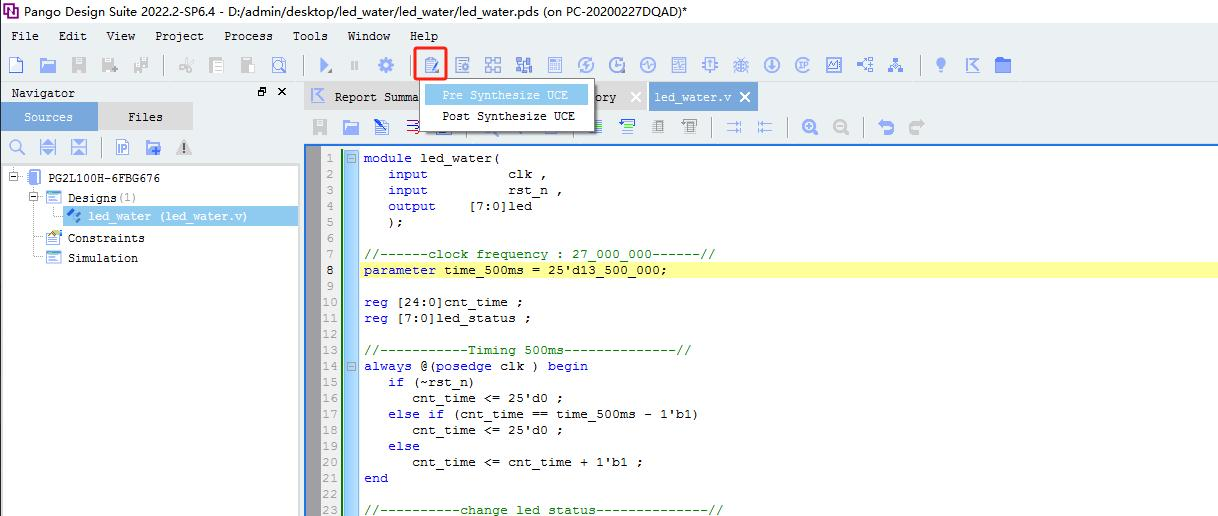
Task: Open the View menu
Action: 120,36
